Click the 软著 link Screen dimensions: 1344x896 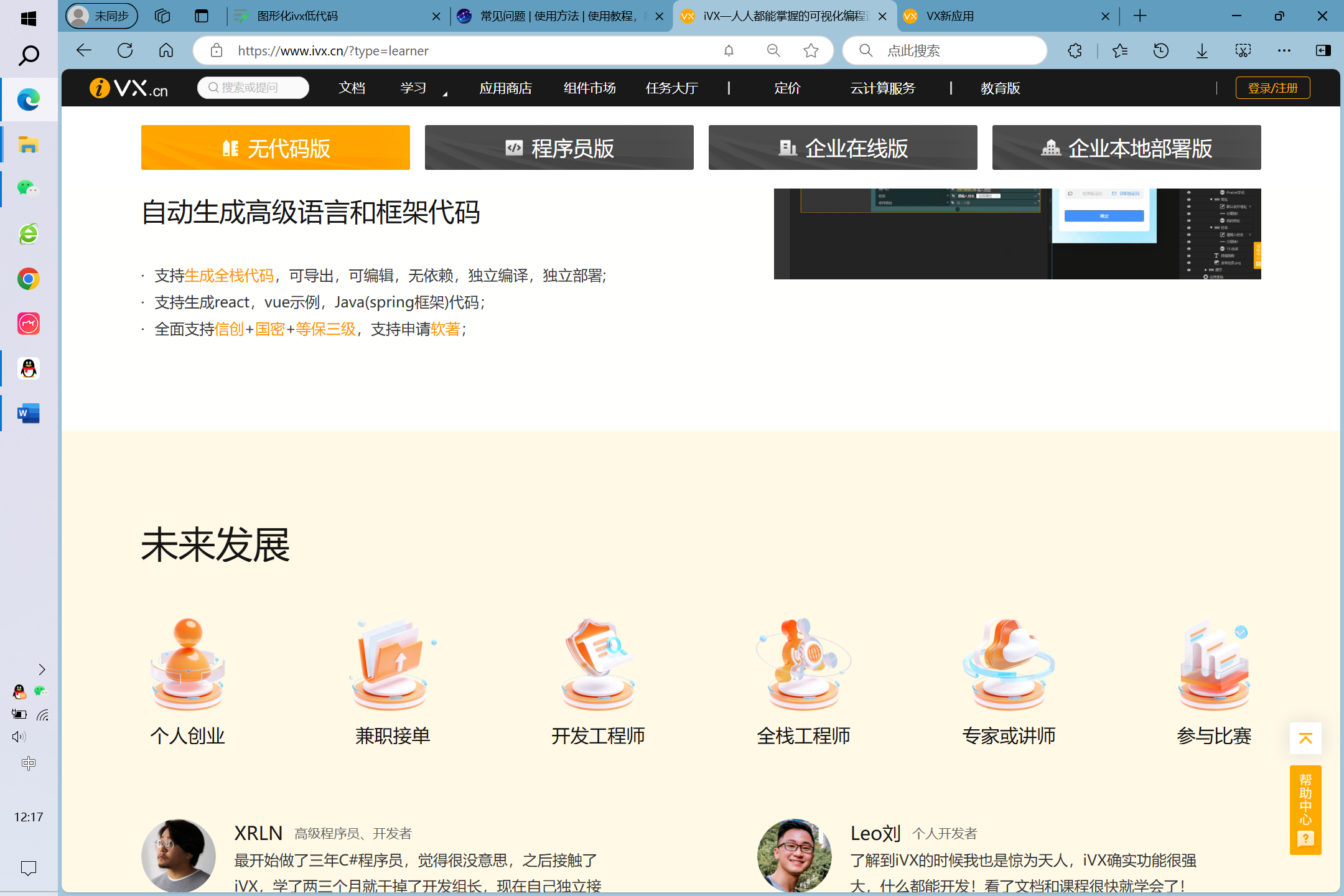point(446,329)
